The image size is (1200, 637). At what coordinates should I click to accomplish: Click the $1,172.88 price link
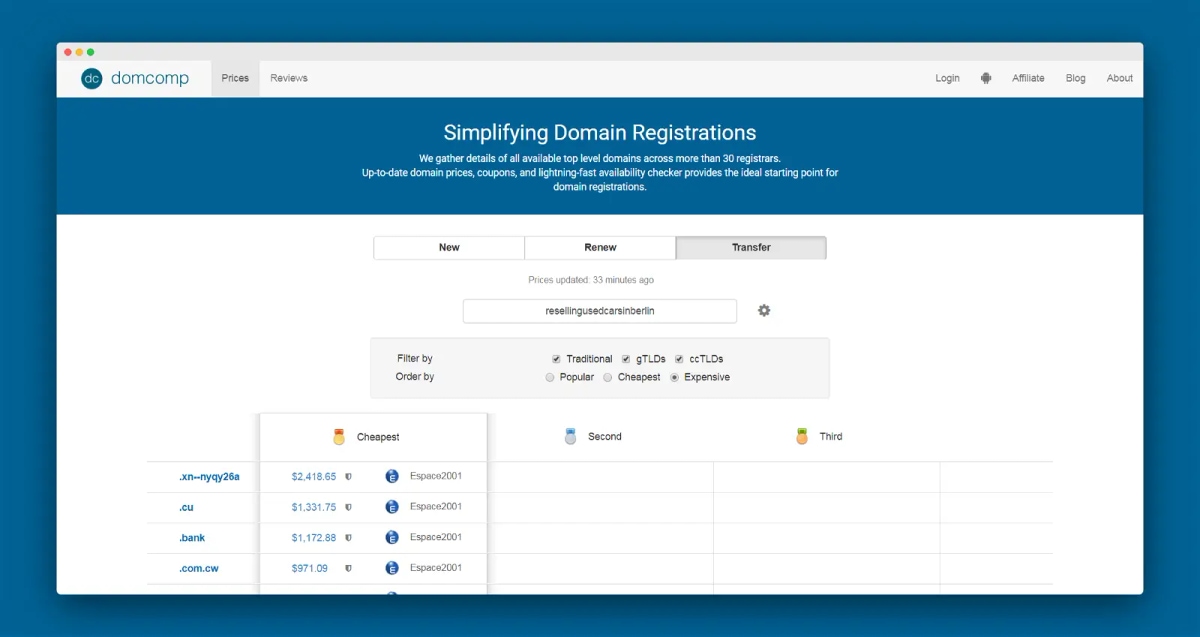[x=314, y=538]
